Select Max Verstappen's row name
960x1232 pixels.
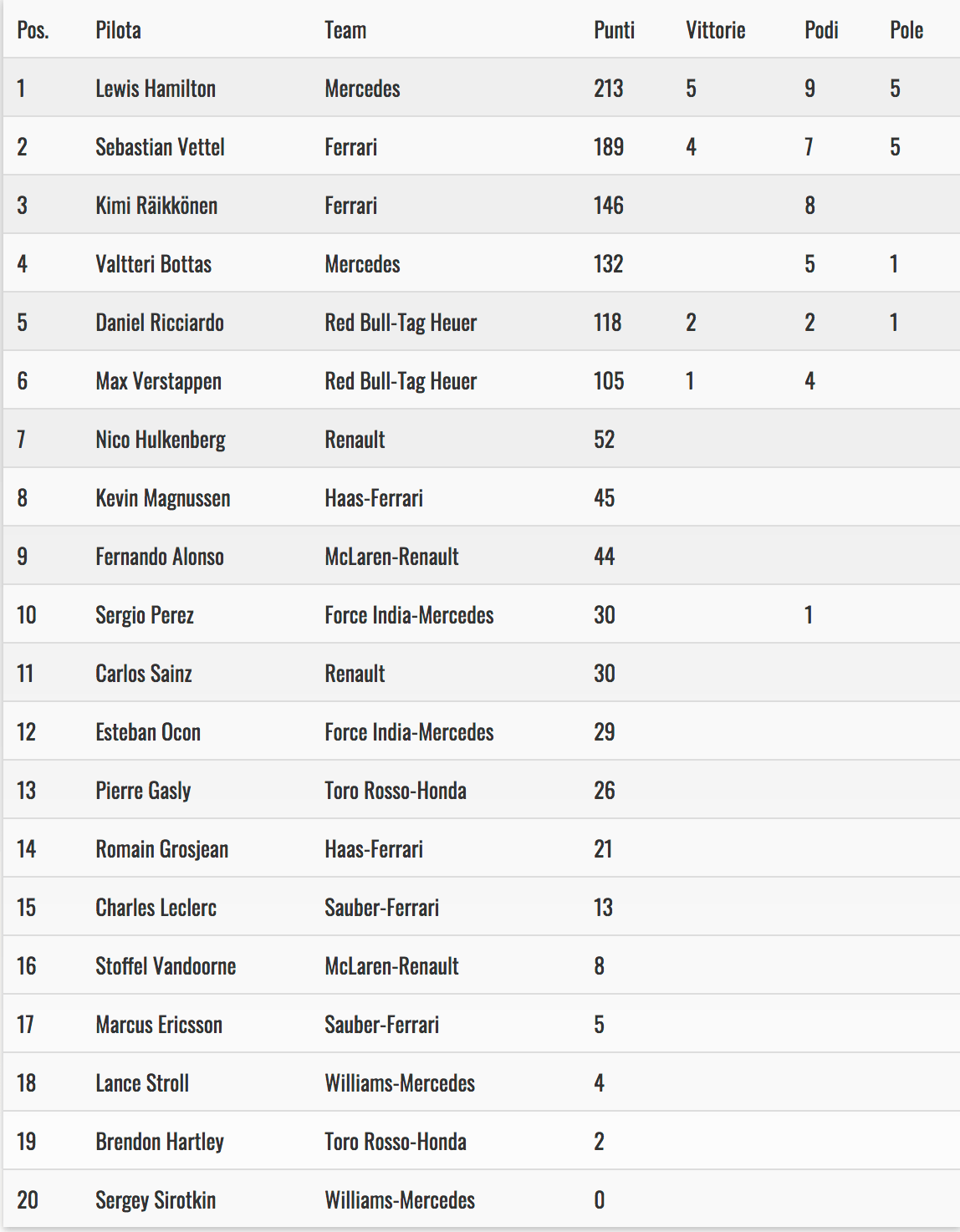pos(158,381)
